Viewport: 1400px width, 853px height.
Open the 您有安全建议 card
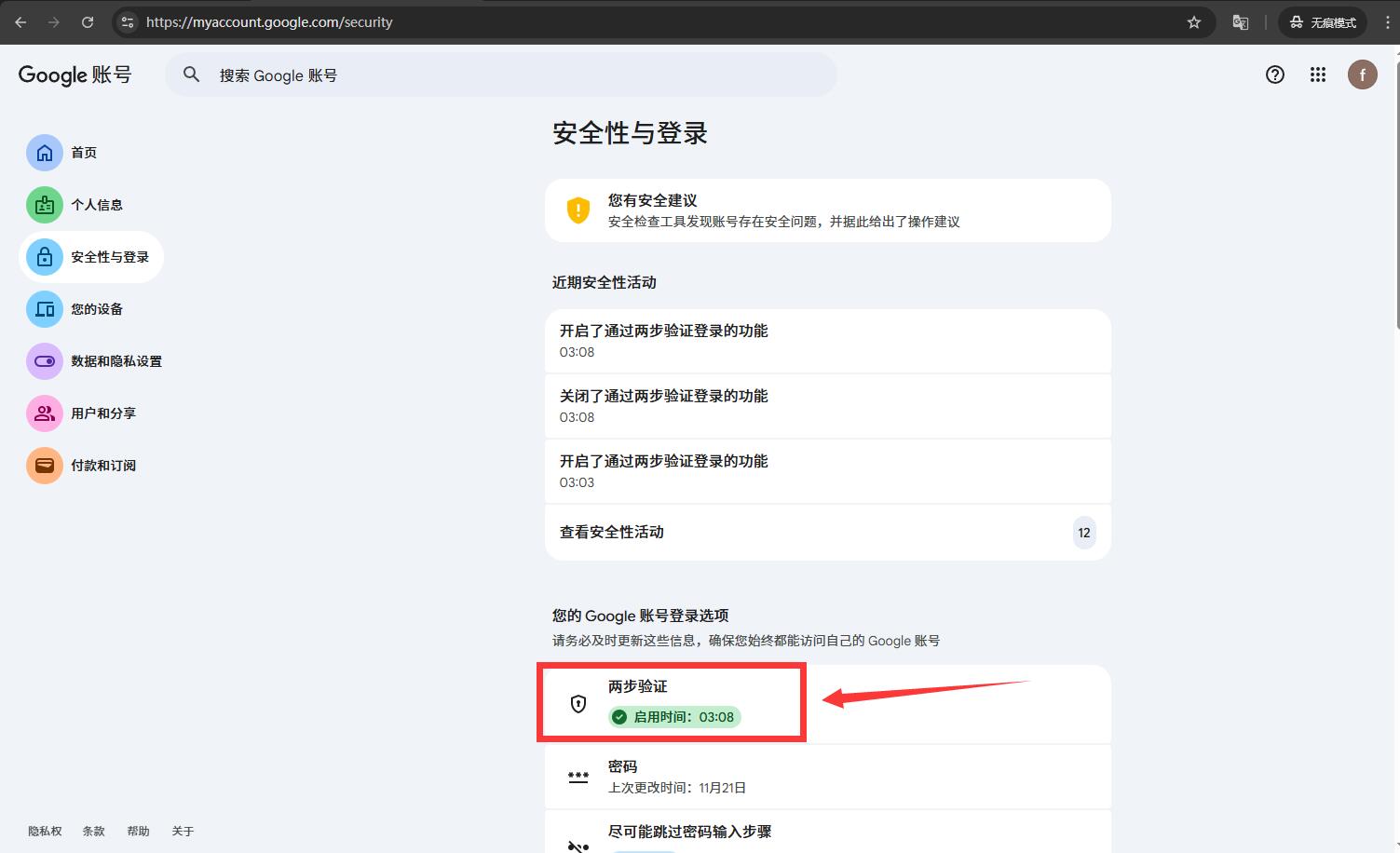point(828,210)
